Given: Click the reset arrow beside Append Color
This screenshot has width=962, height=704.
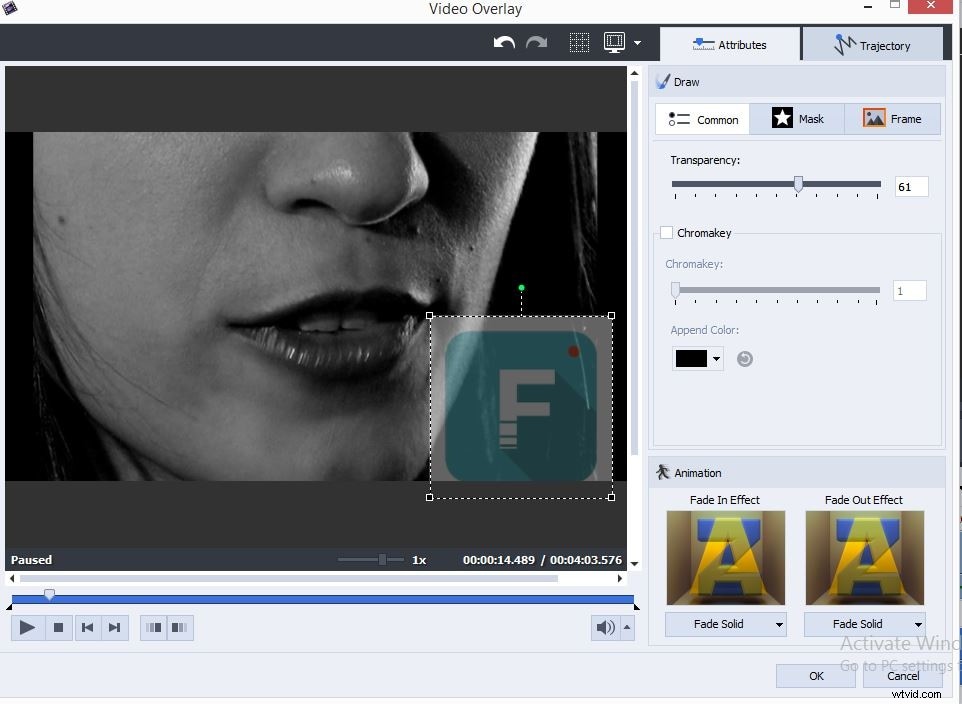Looking at the screenshot, I should coord(744,358).
